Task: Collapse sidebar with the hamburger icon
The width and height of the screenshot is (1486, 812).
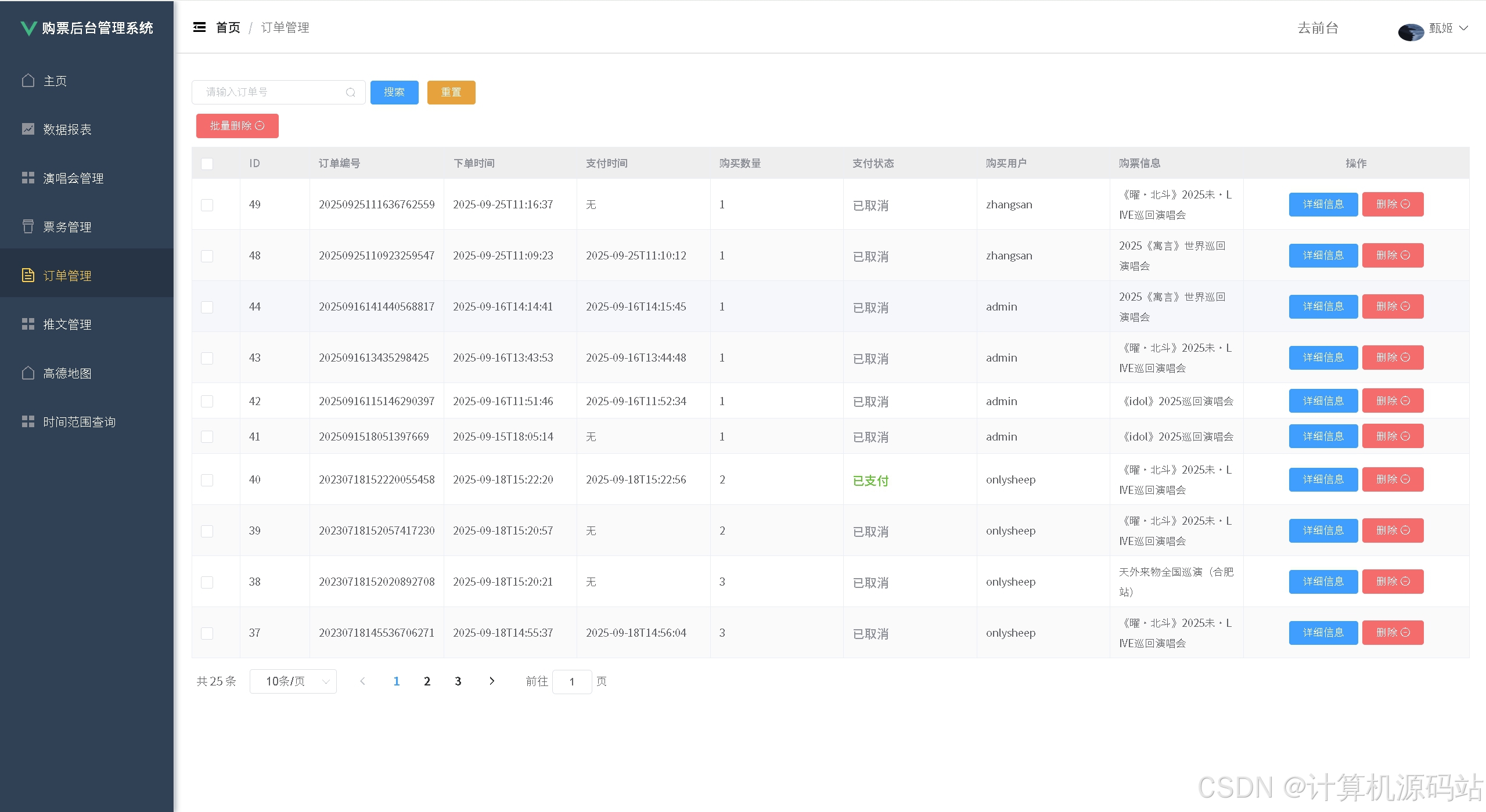Action: pos(199,27)
